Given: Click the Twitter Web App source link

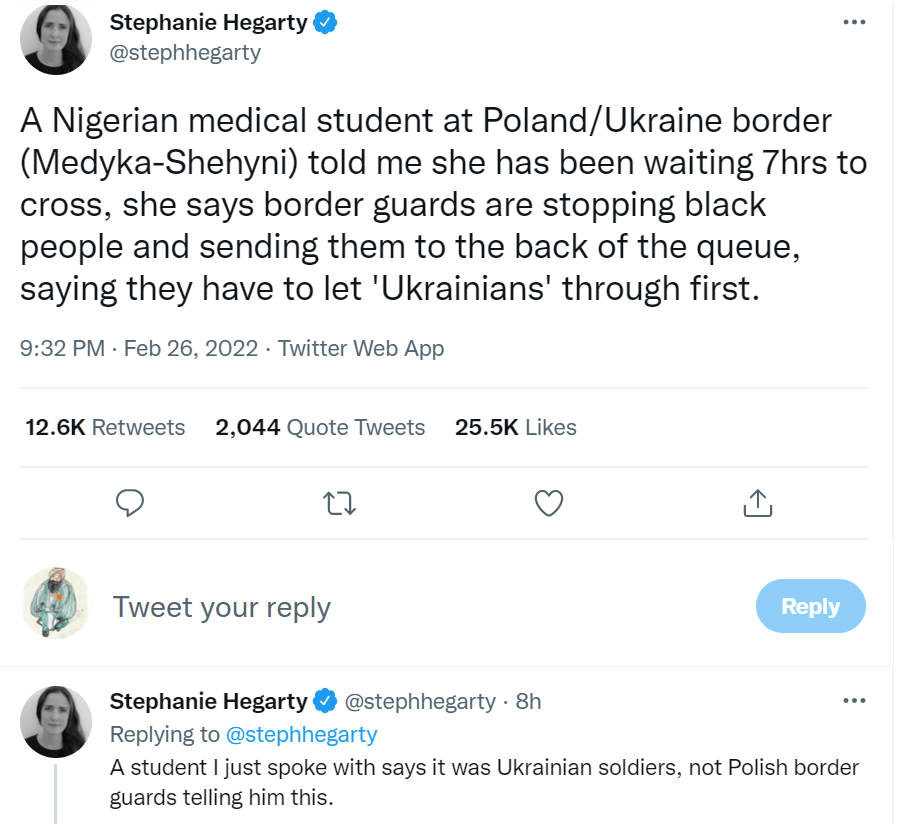Looking at the screenshot, I should coord(361,349).
